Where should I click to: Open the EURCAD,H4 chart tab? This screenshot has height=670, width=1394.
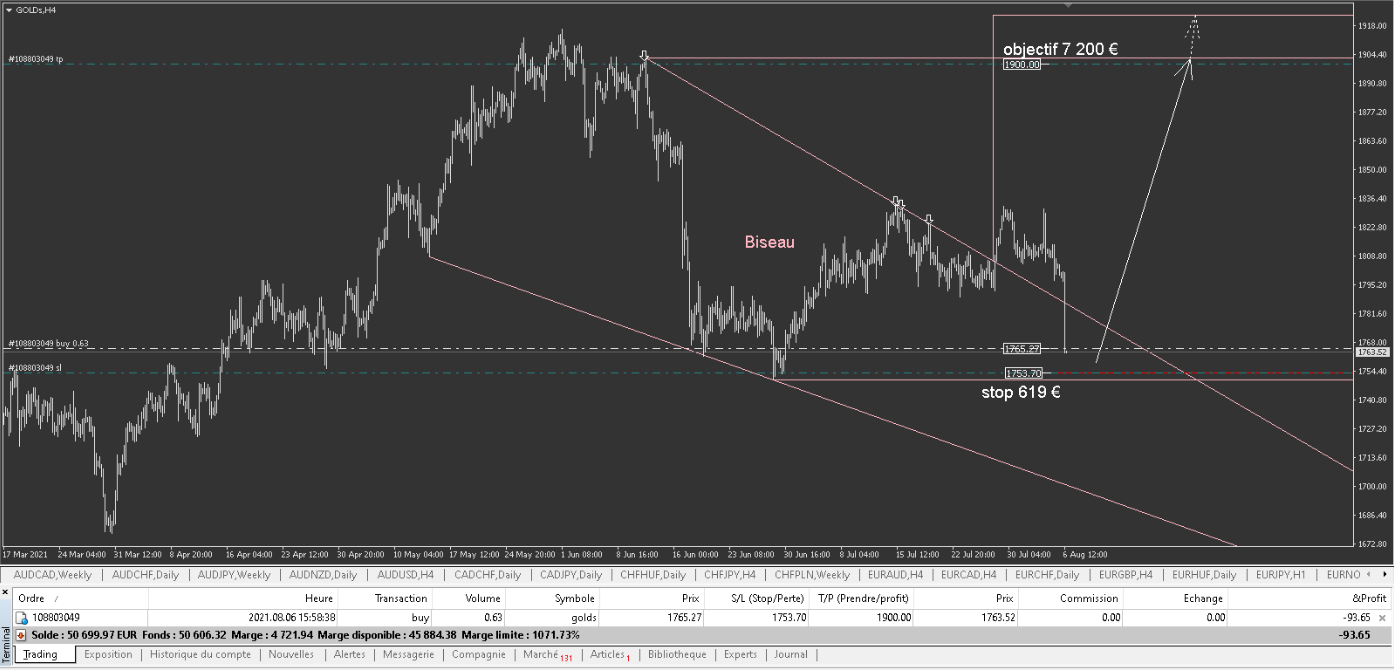971,575
